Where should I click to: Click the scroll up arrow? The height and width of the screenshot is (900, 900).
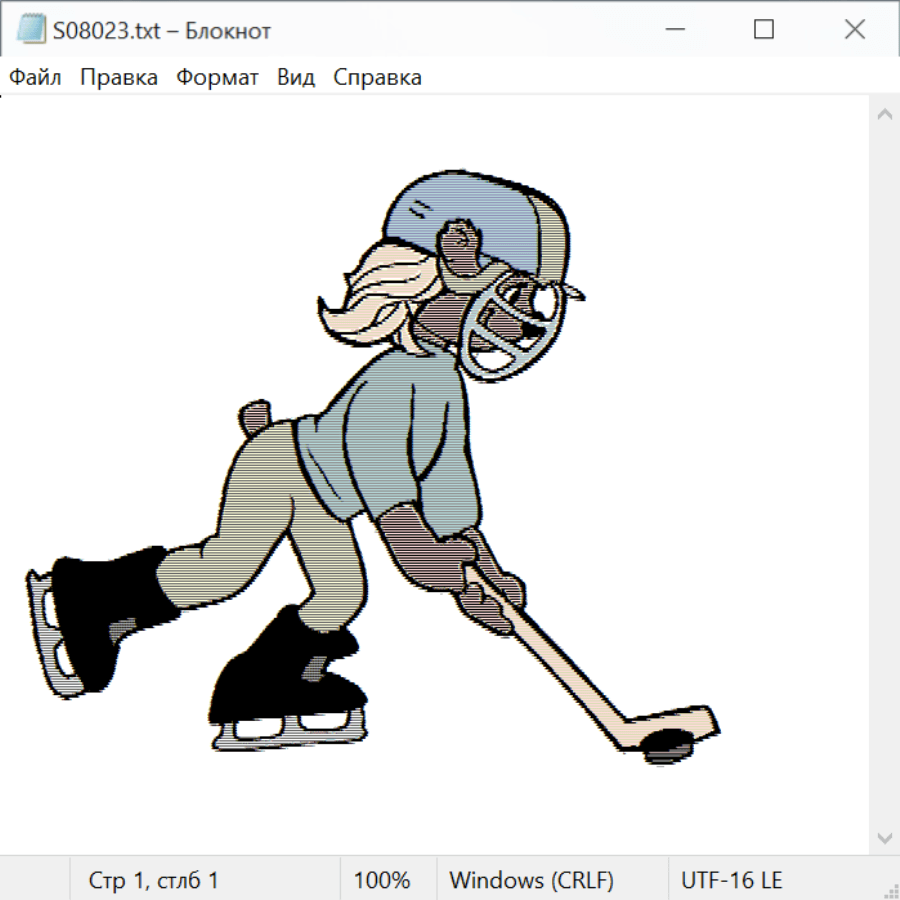pos(884,115)
